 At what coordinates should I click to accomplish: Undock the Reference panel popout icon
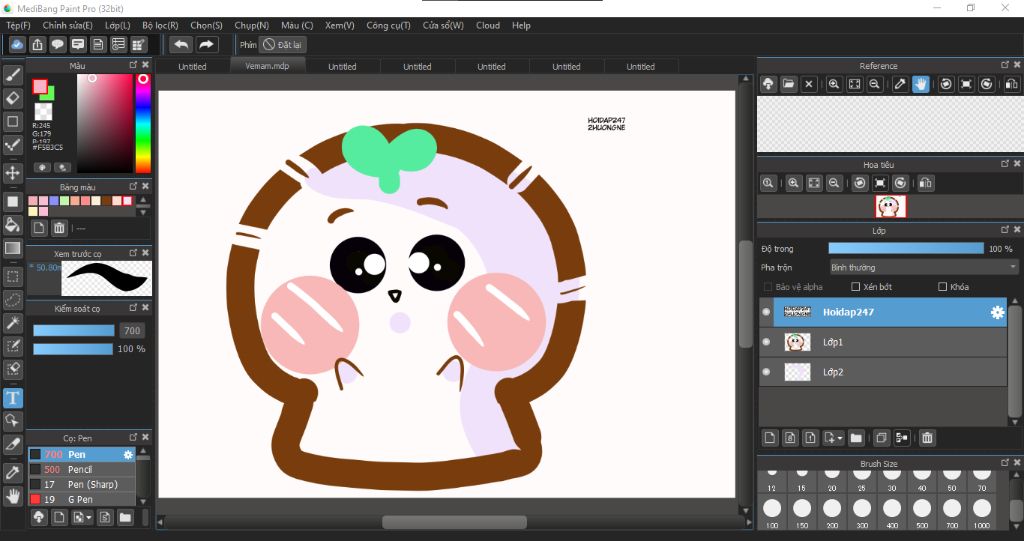pos(1005,65)
